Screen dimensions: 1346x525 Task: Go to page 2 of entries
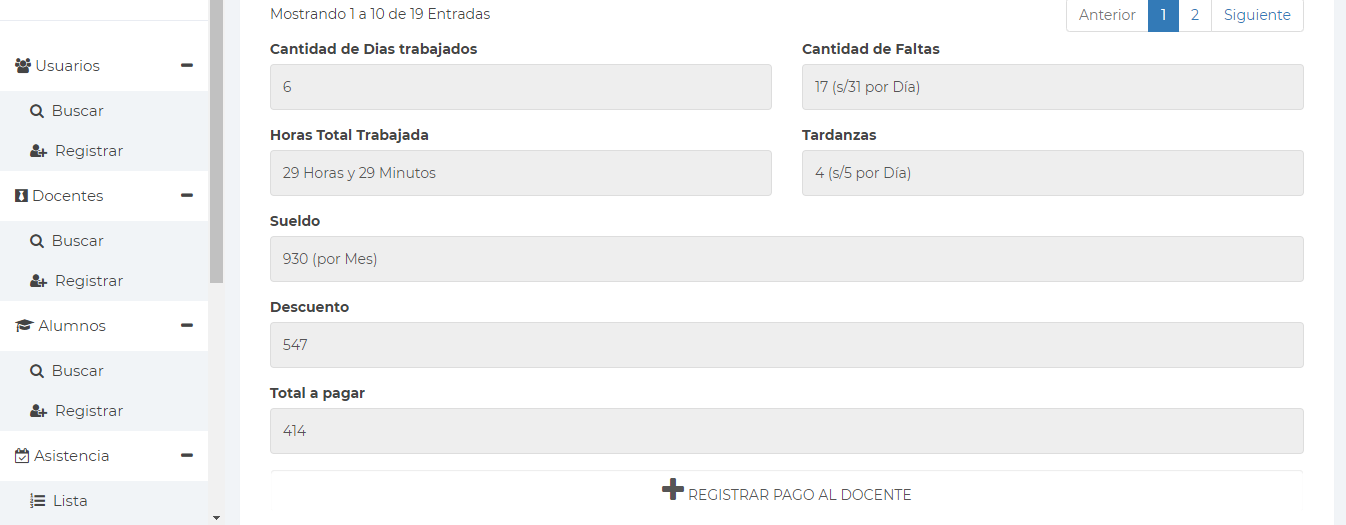point(1195,15)
